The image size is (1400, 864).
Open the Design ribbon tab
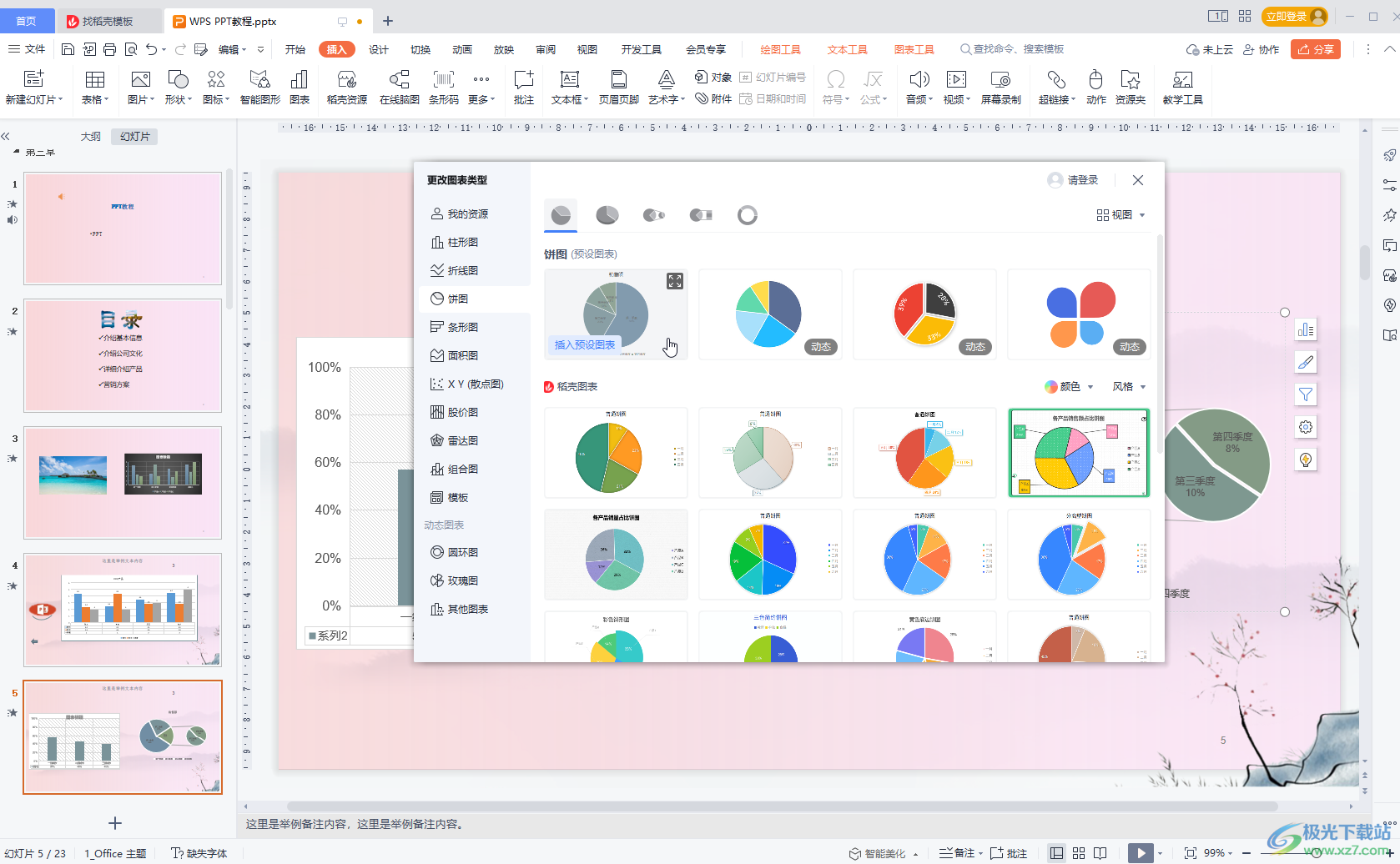(379, 49)
